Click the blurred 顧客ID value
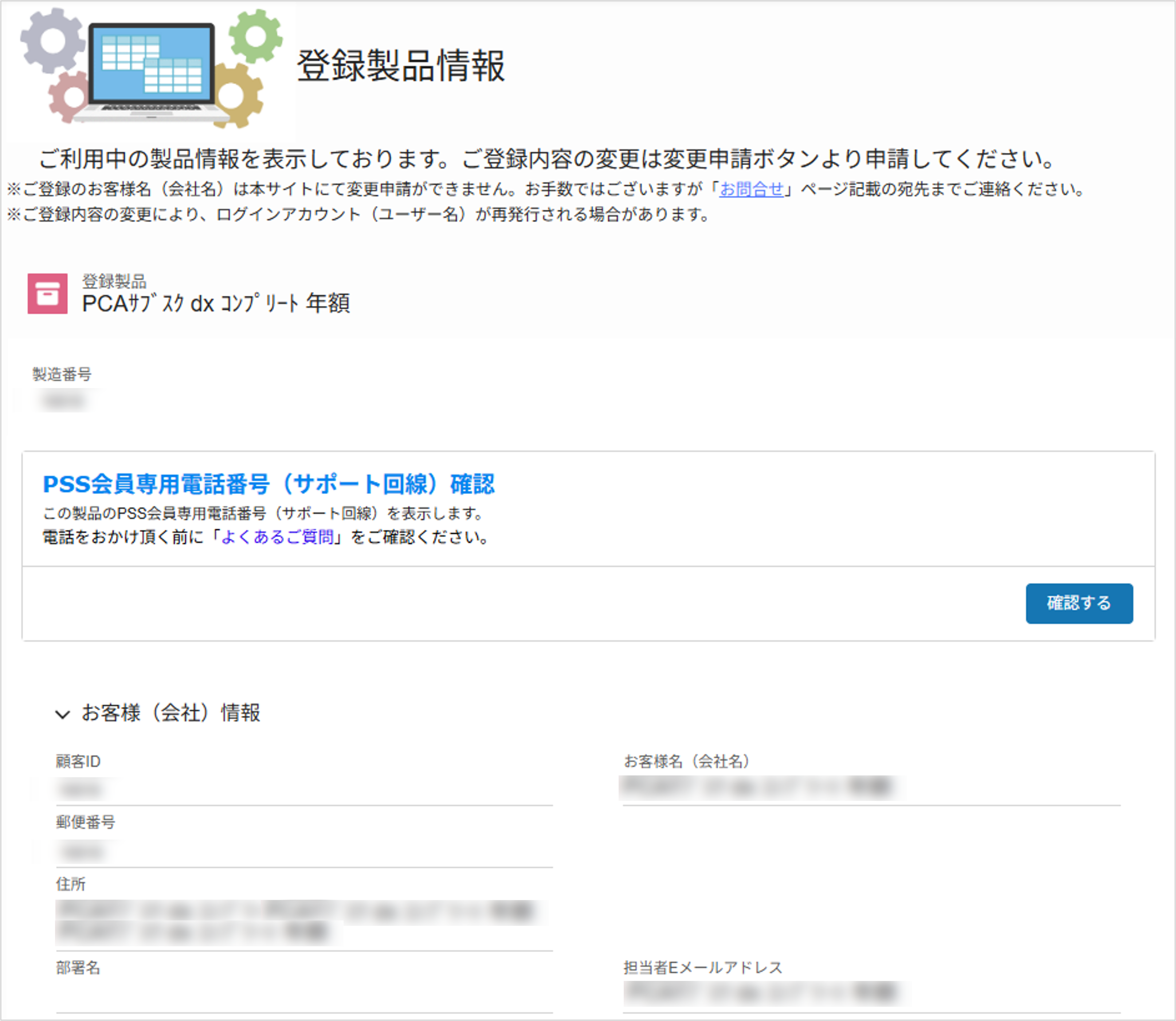This screenshot has width=1176, height=1021. point(82,790)
